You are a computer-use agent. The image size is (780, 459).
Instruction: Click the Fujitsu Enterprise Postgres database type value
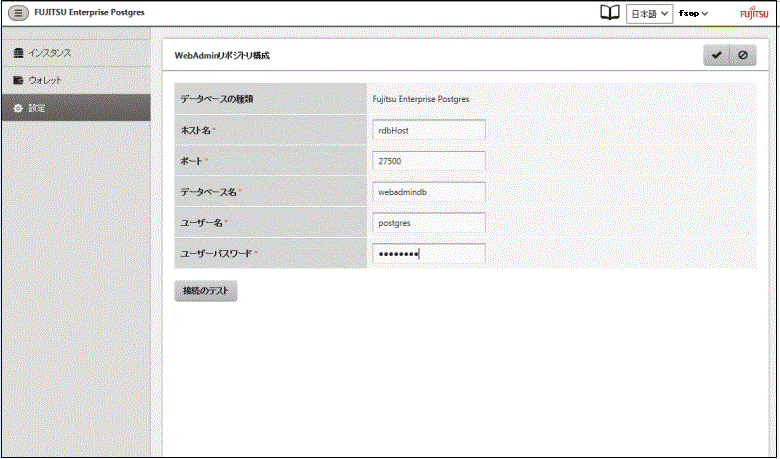coord(421,99)
